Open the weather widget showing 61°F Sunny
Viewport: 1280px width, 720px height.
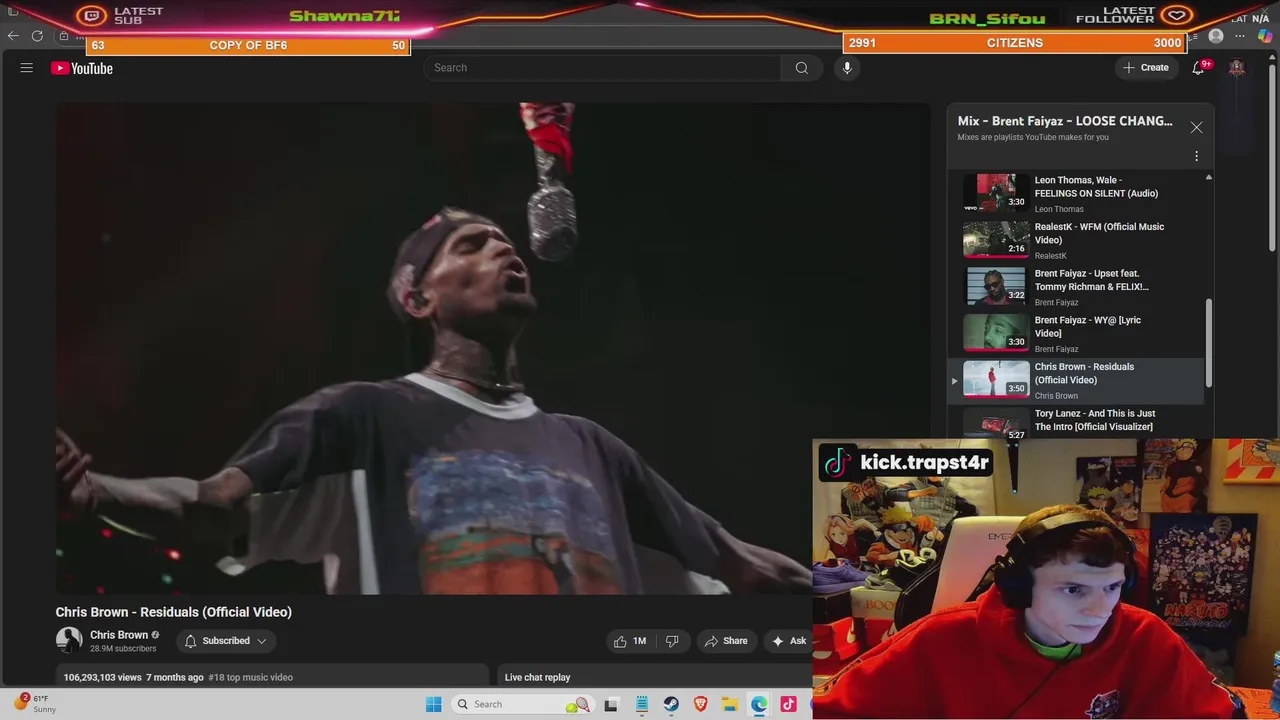click(x=35, y=704)
